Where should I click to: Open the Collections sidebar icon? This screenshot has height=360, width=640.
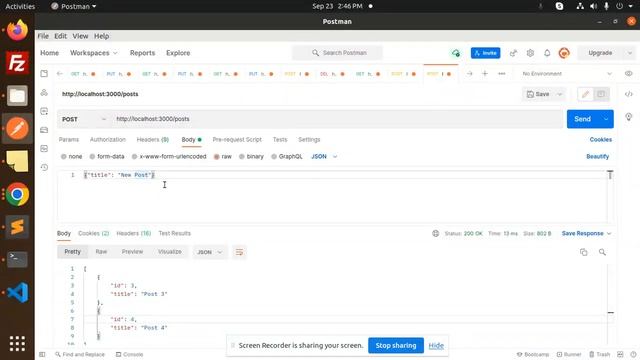click(44, 73)
